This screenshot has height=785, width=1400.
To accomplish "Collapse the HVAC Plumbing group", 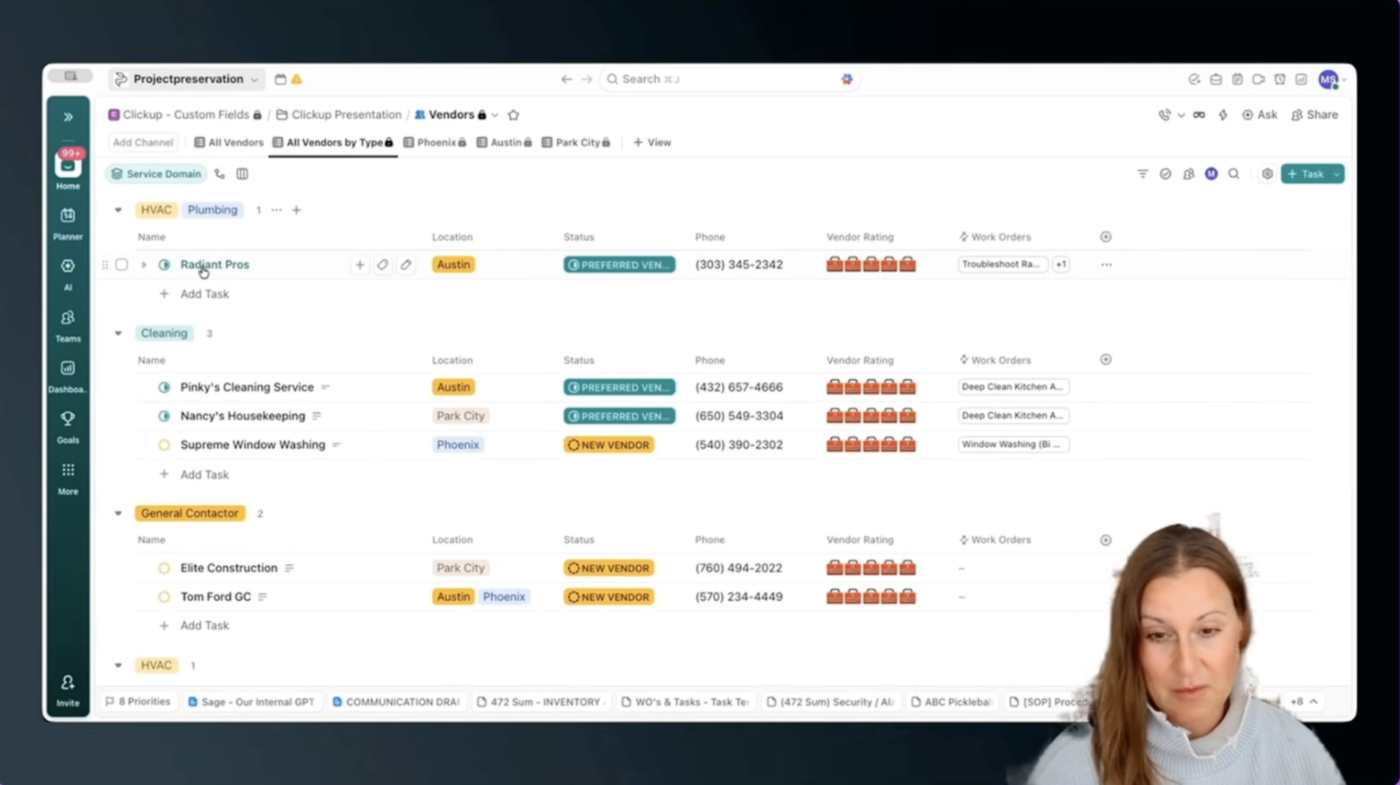I will tap(118, 210).
